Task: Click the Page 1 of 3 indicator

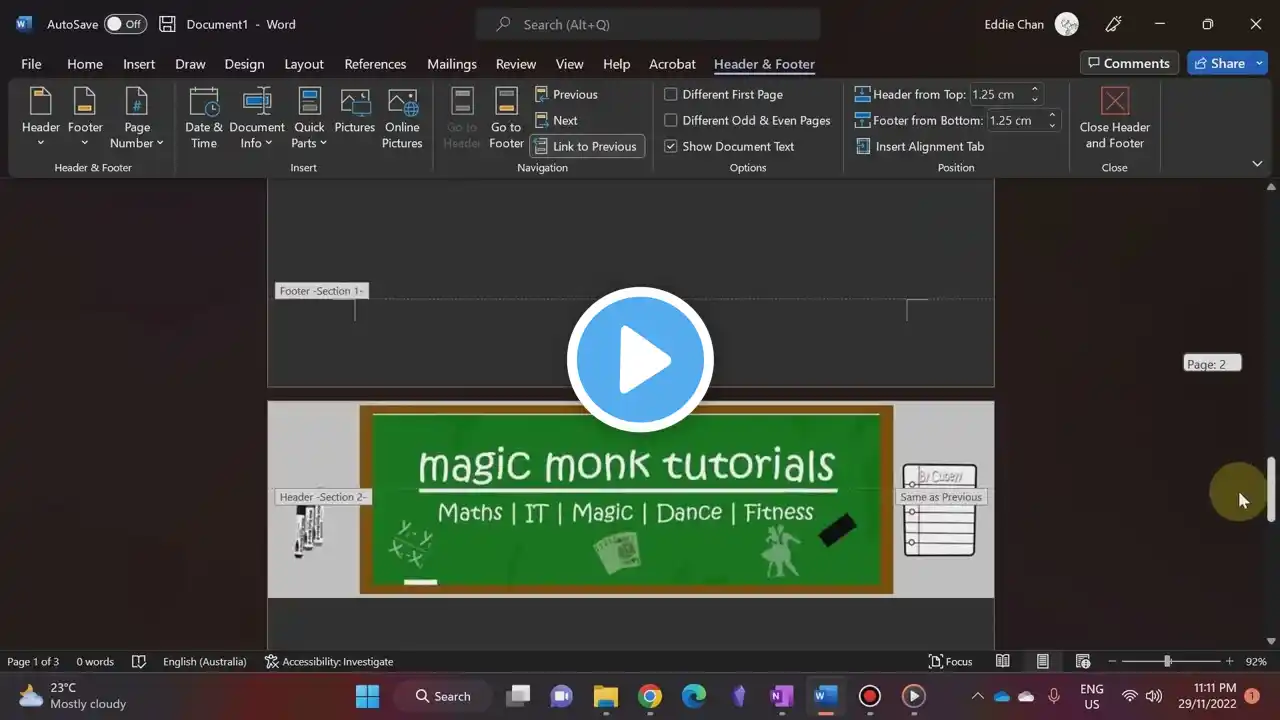Action: tap(33, 661)
